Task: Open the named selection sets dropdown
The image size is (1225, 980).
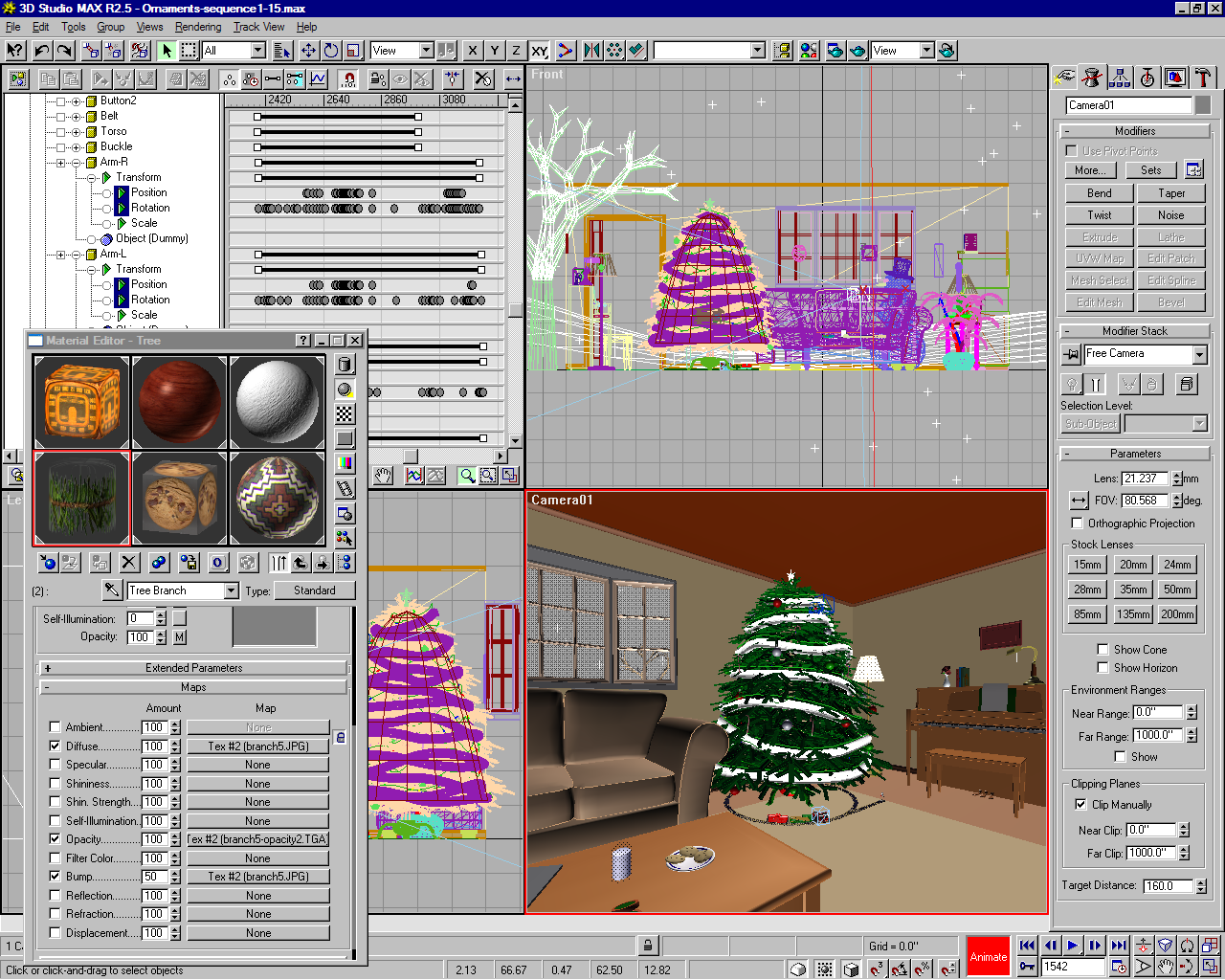Action: point(758,51)
